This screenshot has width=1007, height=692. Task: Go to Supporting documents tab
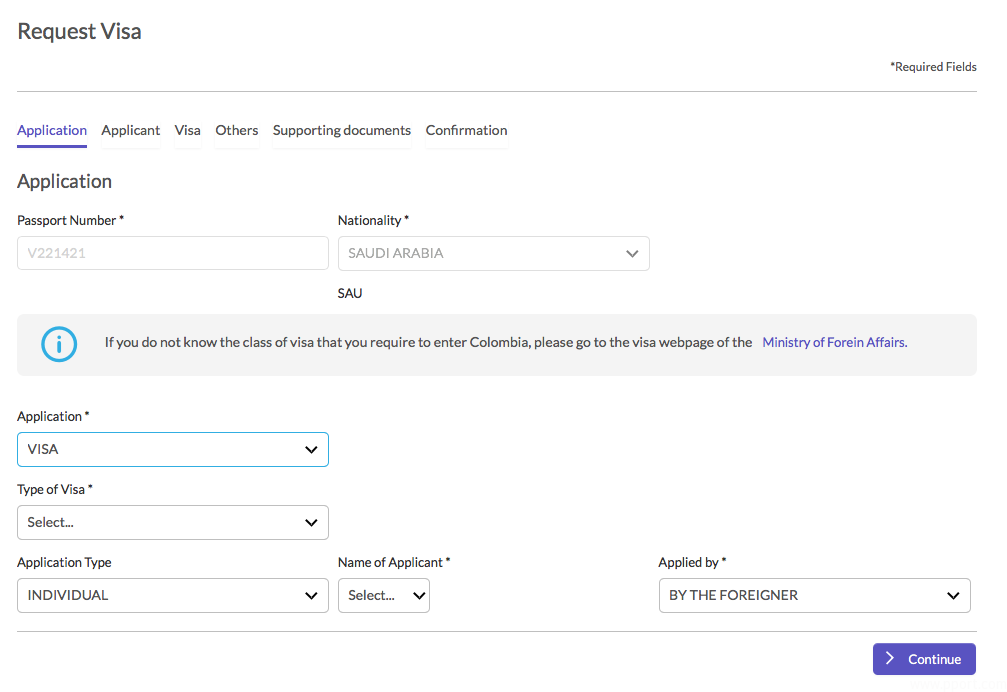[x=342, y=131]
